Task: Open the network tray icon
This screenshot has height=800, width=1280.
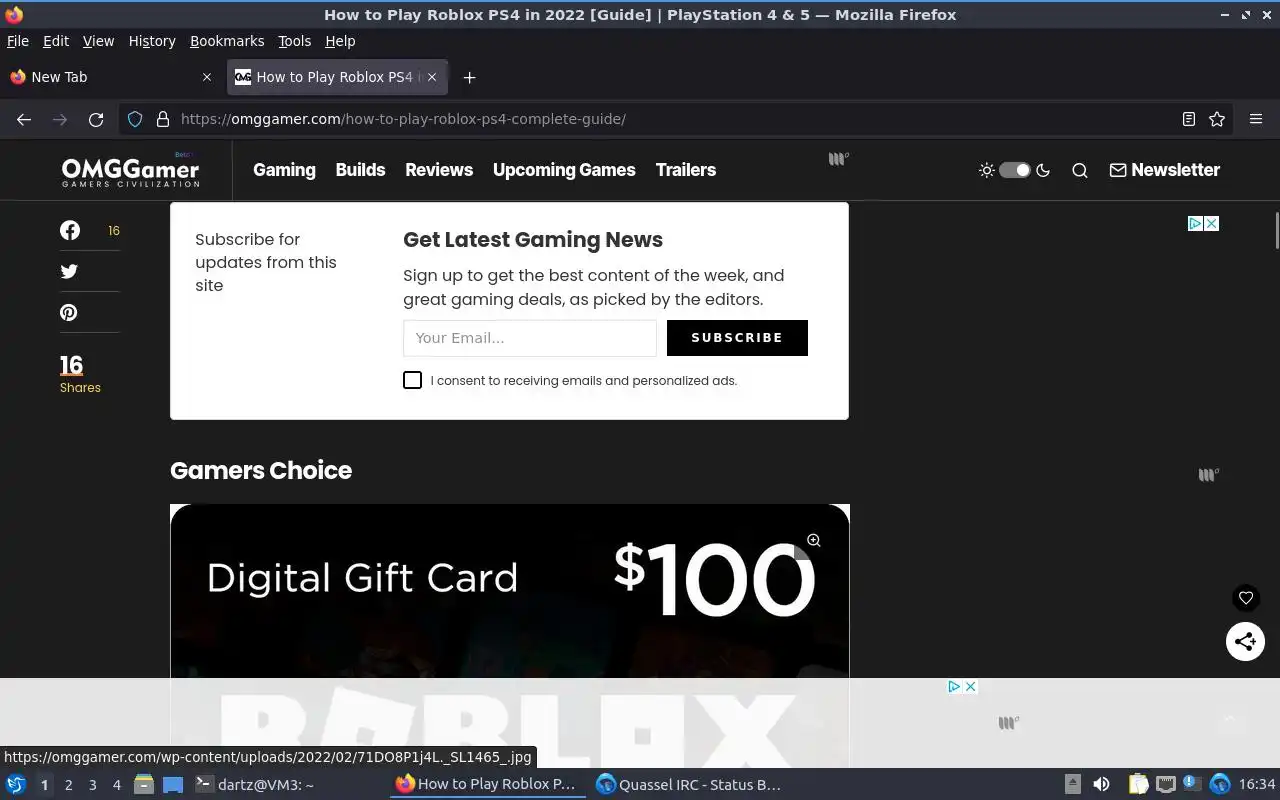Action: click(1166, 784)
